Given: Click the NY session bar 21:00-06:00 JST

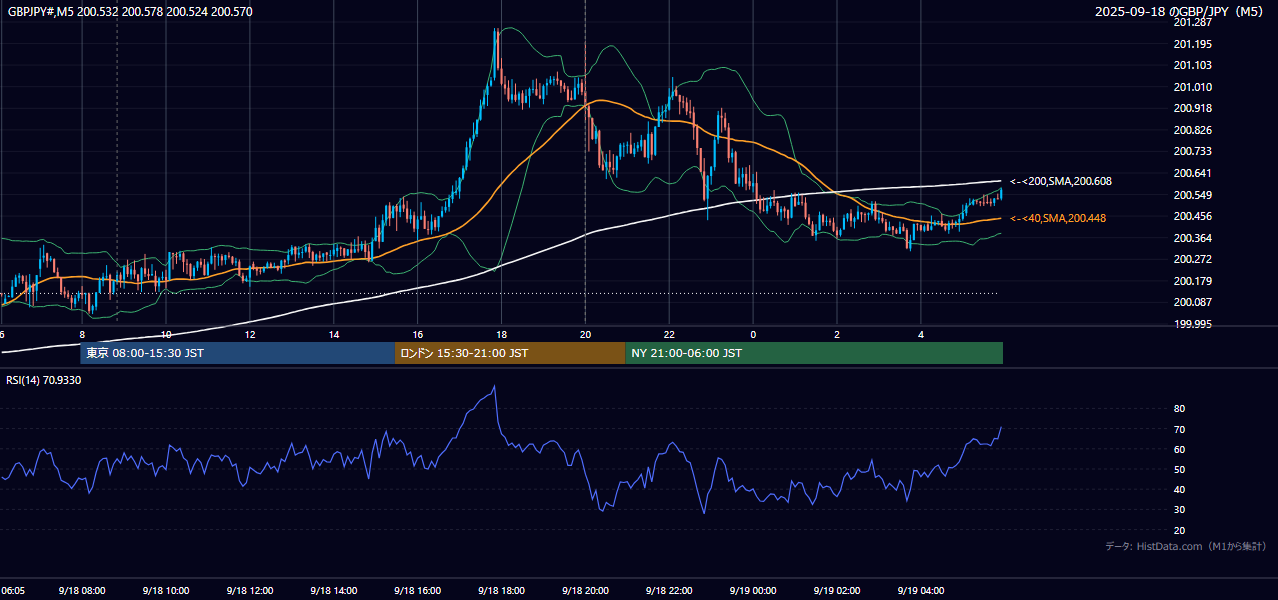Looking at the screenshot, I should coord(814,353).
